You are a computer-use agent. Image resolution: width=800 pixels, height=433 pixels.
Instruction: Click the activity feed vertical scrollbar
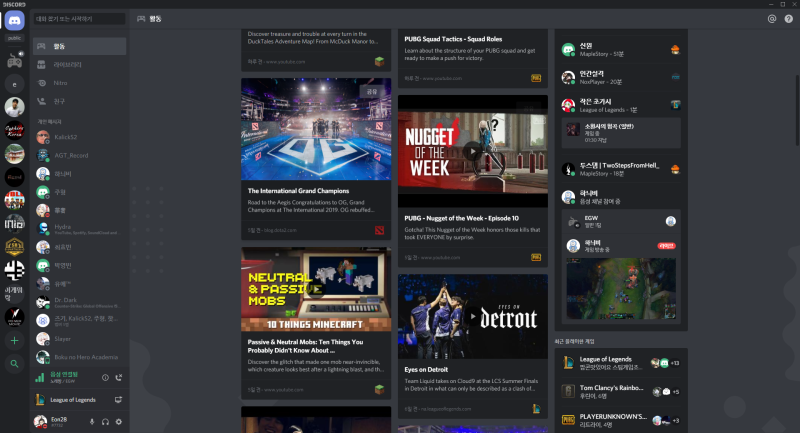[x=797, y=110]
